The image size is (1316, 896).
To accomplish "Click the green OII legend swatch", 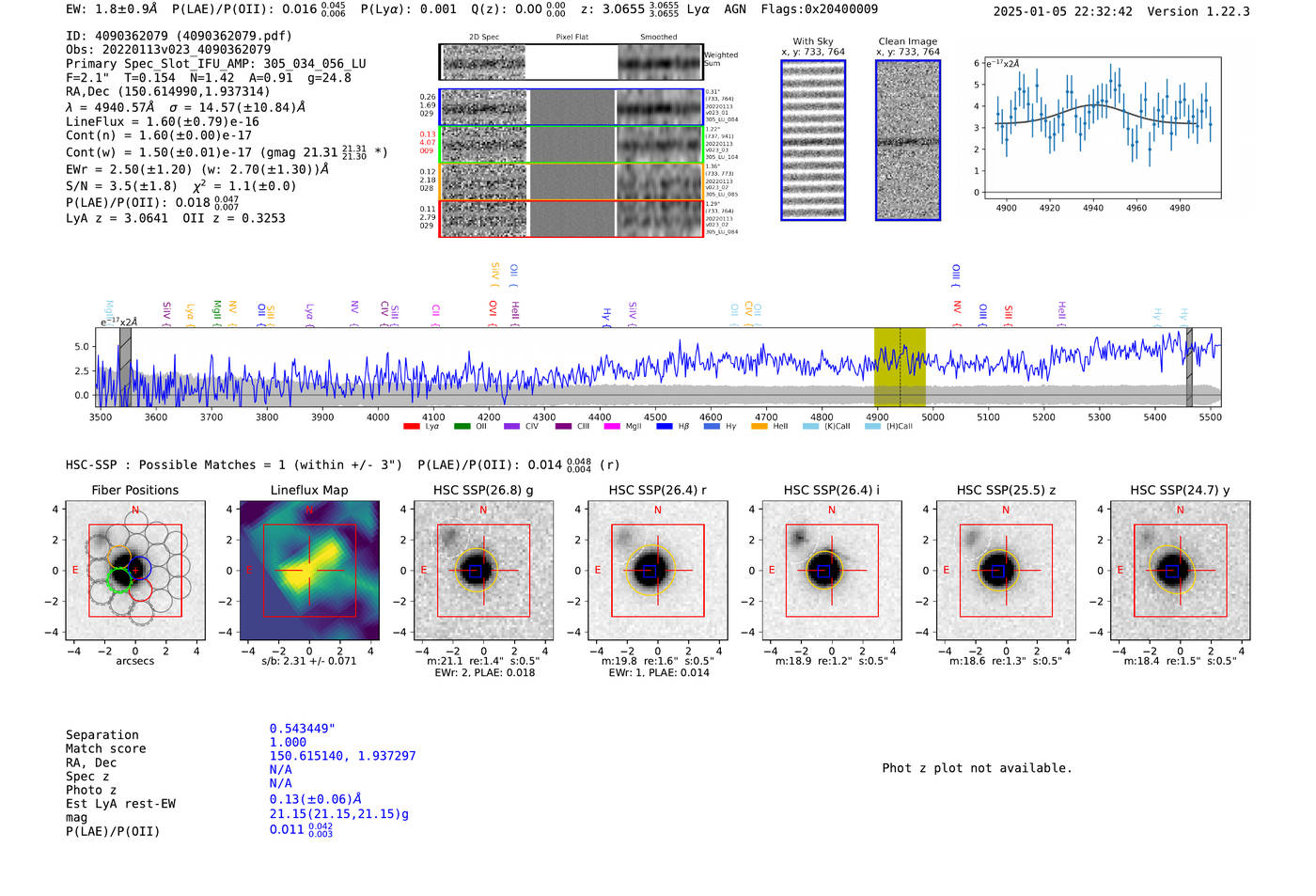I will pos(462,427).
